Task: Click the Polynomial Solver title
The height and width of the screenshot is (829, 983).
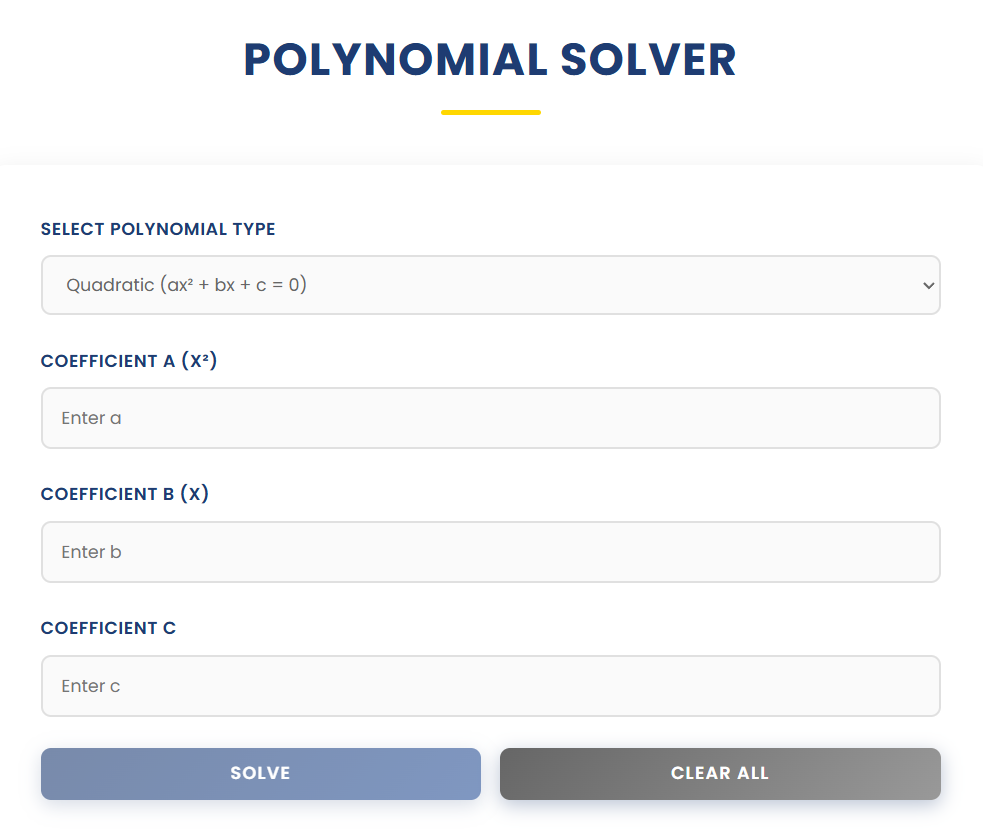Action: (490, 60)
